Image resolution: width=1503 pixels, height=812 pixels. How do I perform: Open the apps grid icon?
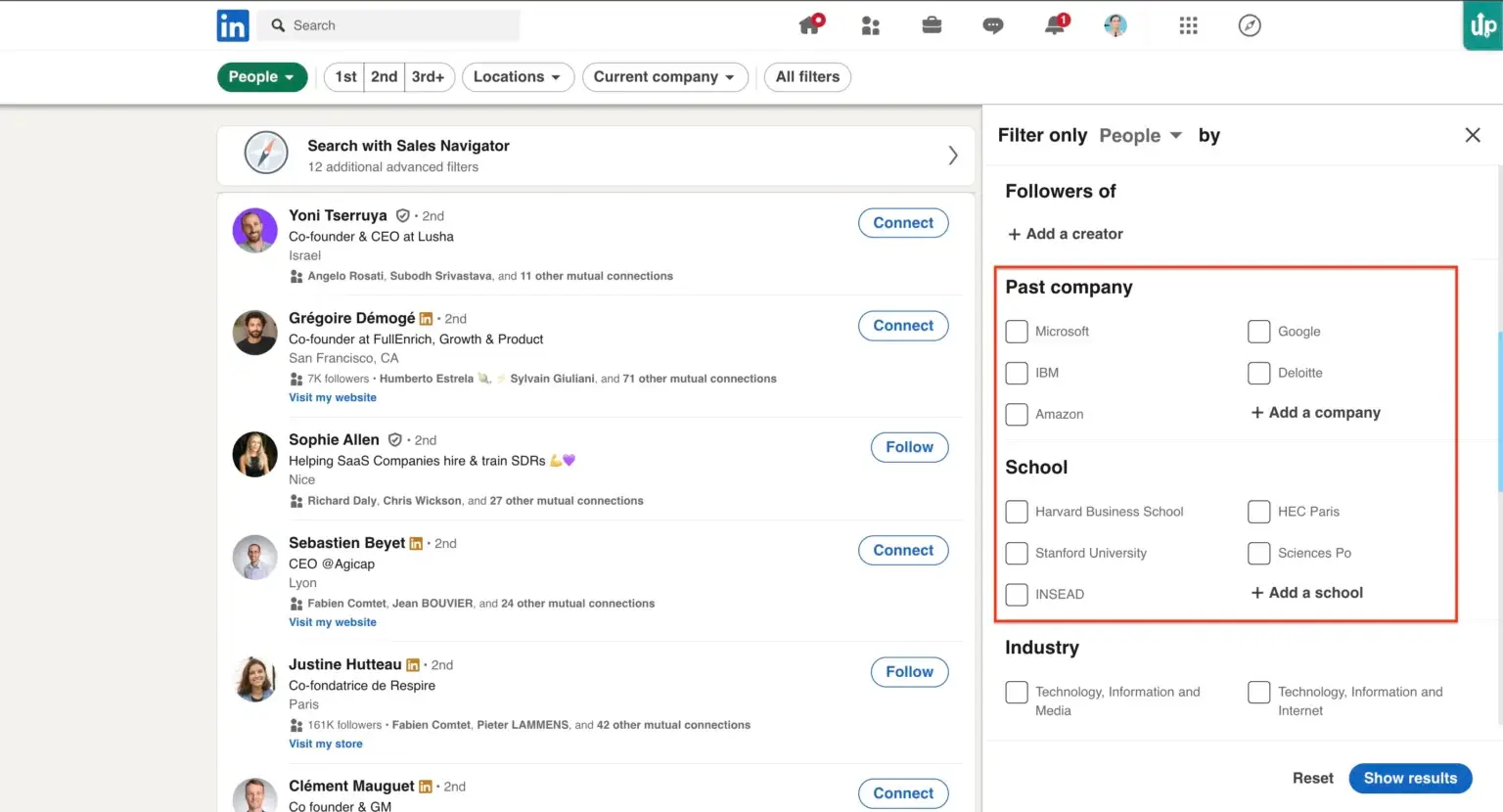coord(1188,25)
